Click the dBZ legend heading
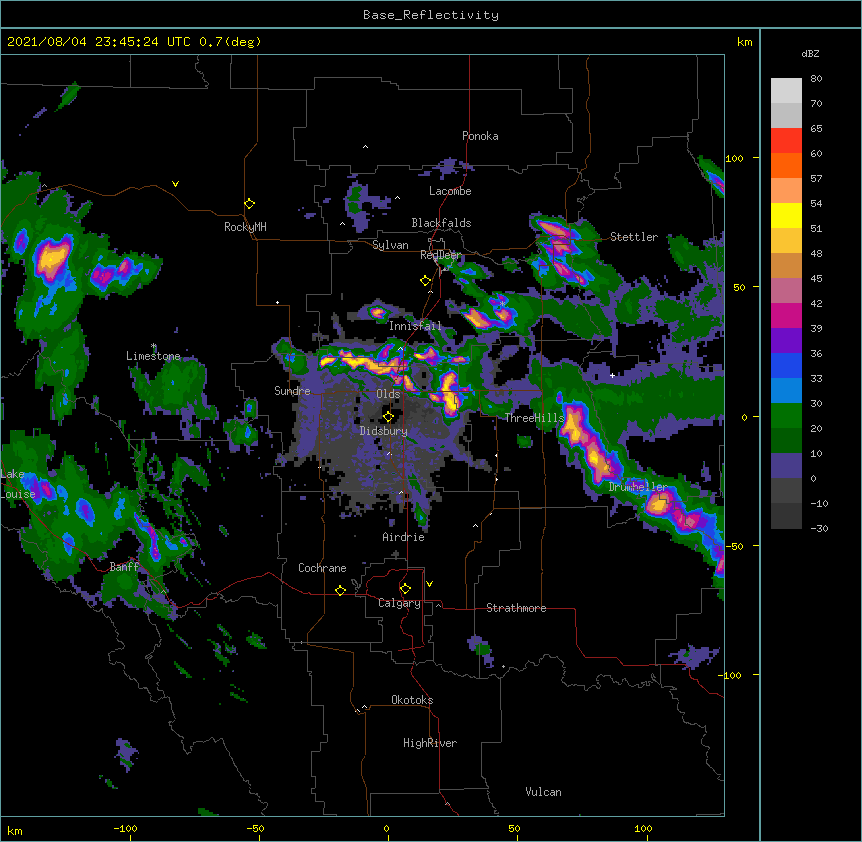 [x=810, y=53]
